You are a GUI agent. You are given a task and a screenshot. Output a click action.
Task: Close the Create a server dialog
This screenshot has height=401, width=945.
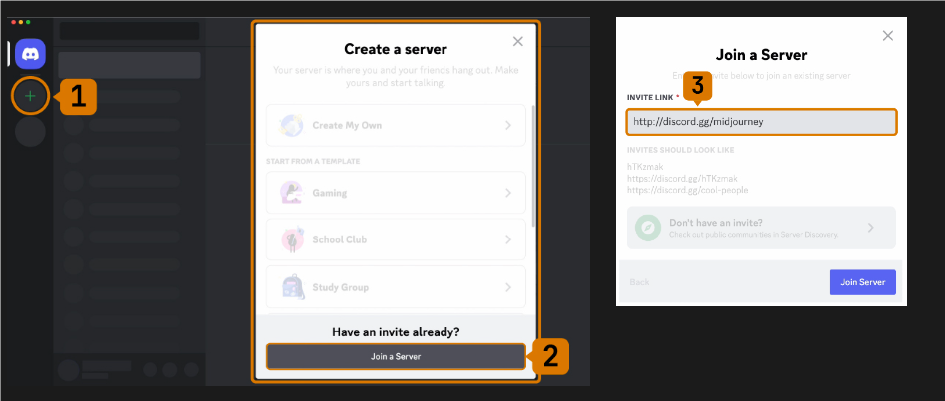(517, 42)
